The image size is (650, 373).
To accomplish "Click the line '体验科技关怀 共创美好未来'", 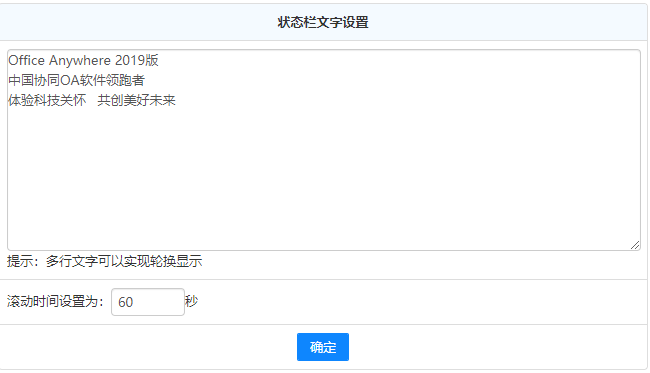I will pos(92,100).
